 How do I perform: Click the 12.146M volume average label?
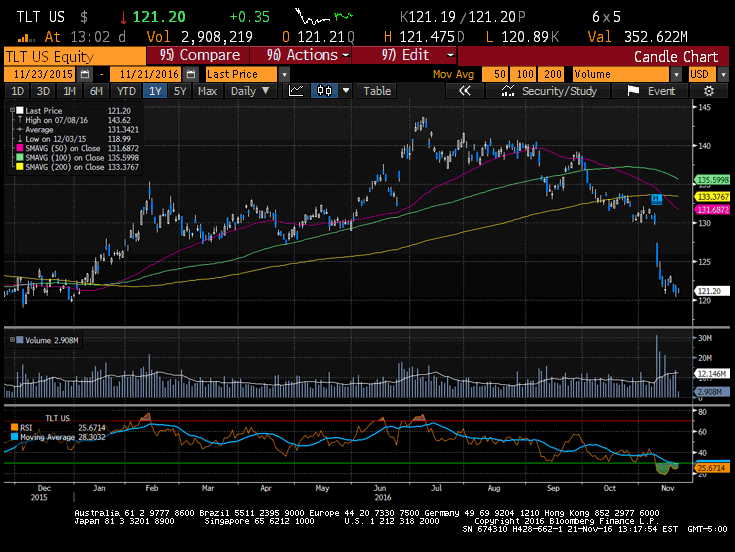pyautogui.click(x=712, y=373)
